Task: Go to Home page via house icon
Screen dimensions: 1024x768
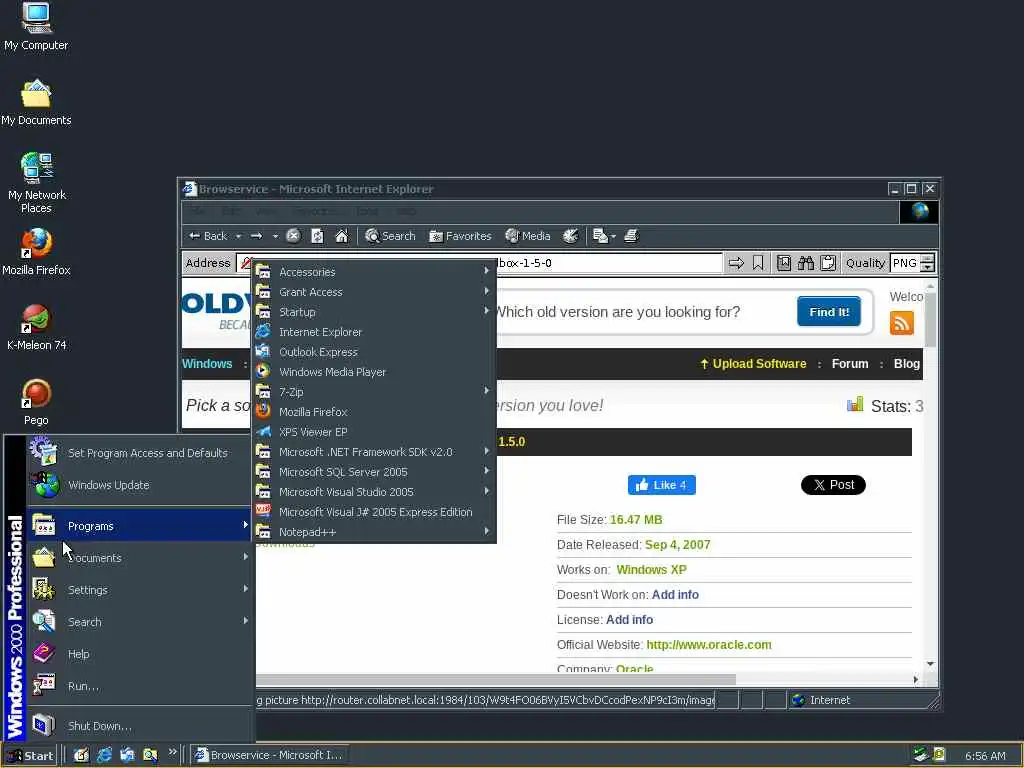Action: point(342,236)
